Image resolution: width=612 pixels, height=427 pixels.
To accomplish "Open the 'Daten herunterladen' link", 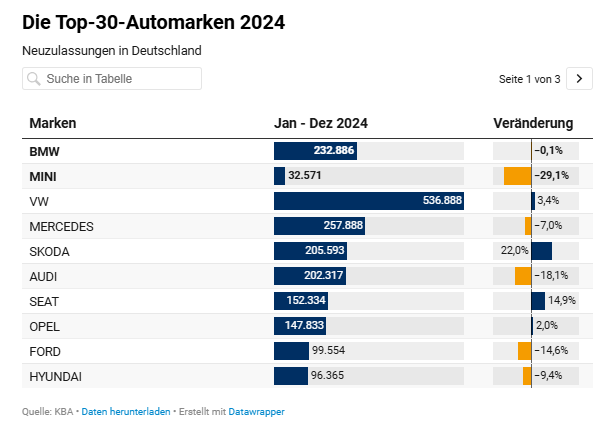I will point(126,412).
